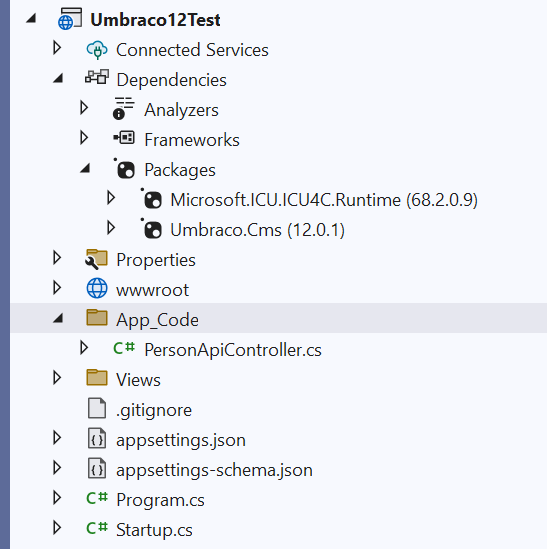Collapse the Packages node

[x=85, y=168]
